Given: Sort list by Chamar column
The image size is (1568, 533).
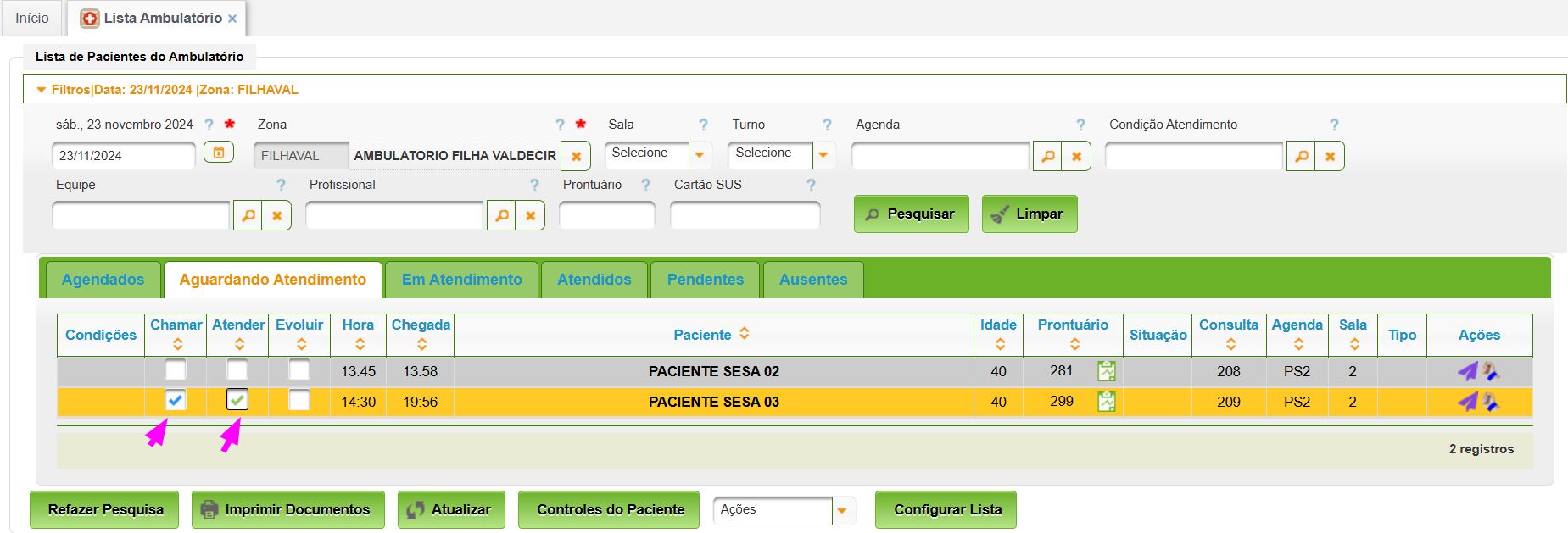Looking at the screenshot, I should (177, 344).
